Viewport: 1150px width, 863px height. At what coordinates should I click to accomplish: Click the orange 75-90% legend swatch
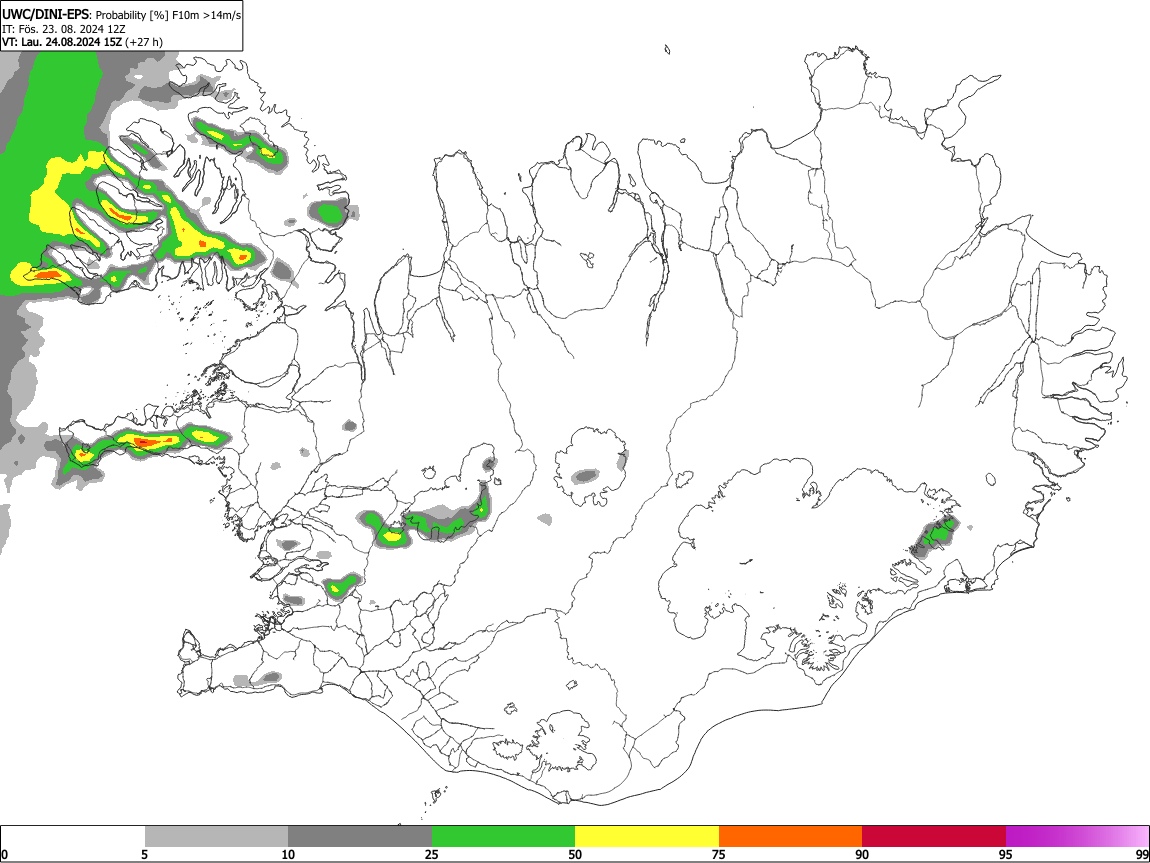coord(791,837)
